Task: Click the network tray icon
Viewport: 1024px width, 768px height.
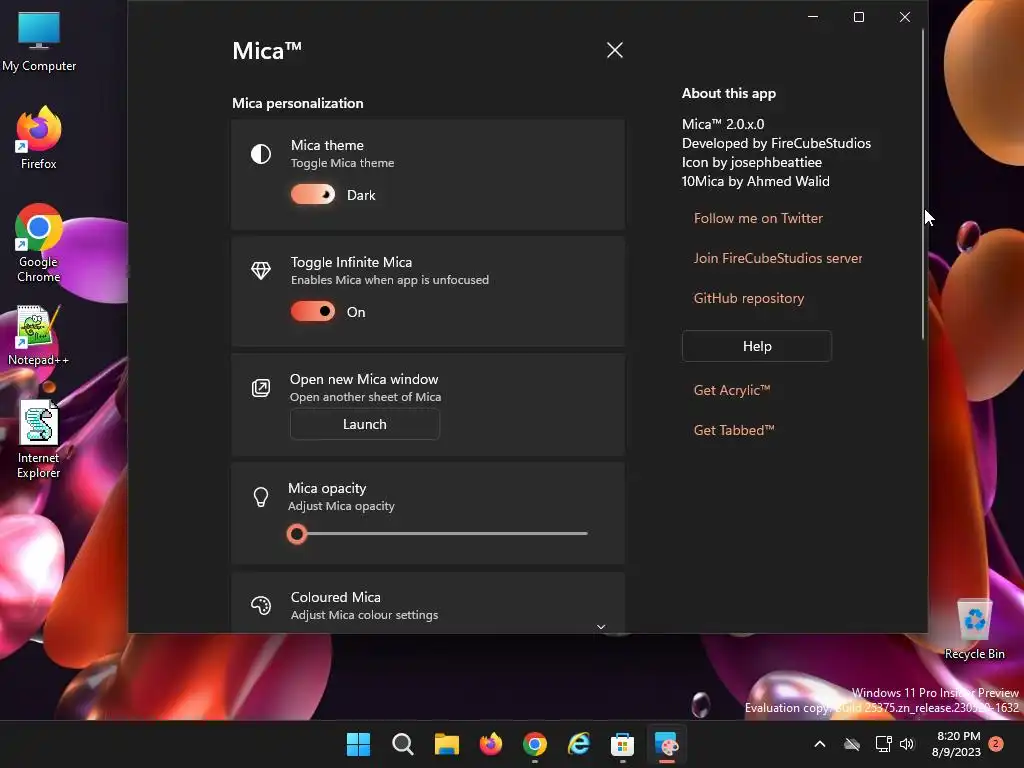Action: point(883,744)
